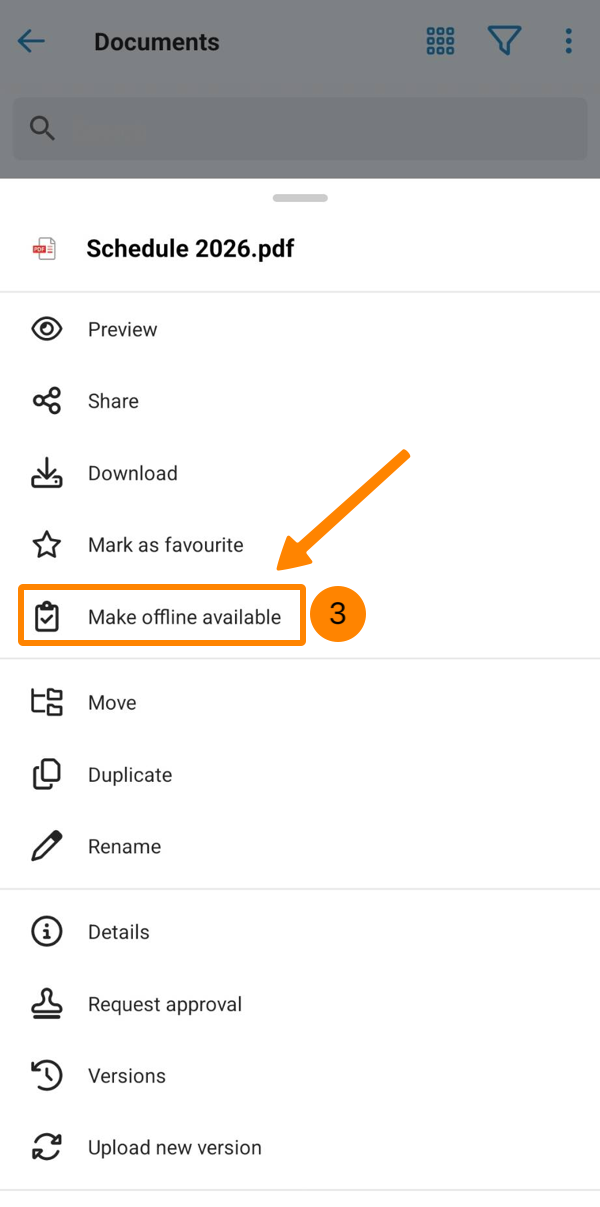600x1207 pixels.
Task: Tap the Preview eye icon
Action: pyautogui.click(x=46, y=329)
